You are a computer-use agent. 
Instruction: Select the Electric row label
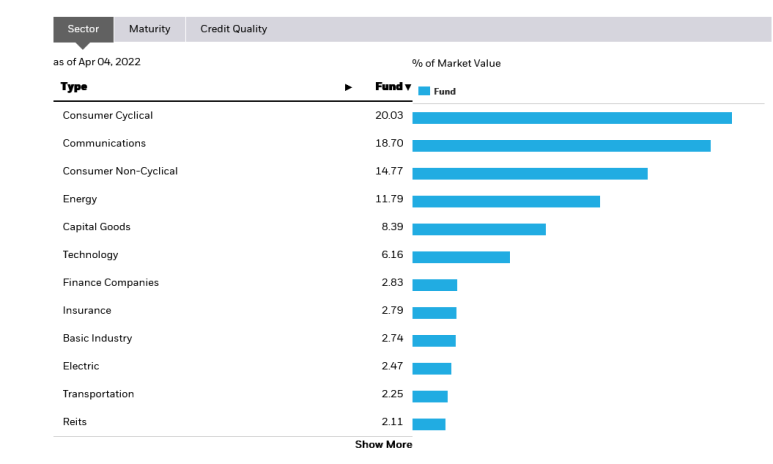click(x=81, y=366)
